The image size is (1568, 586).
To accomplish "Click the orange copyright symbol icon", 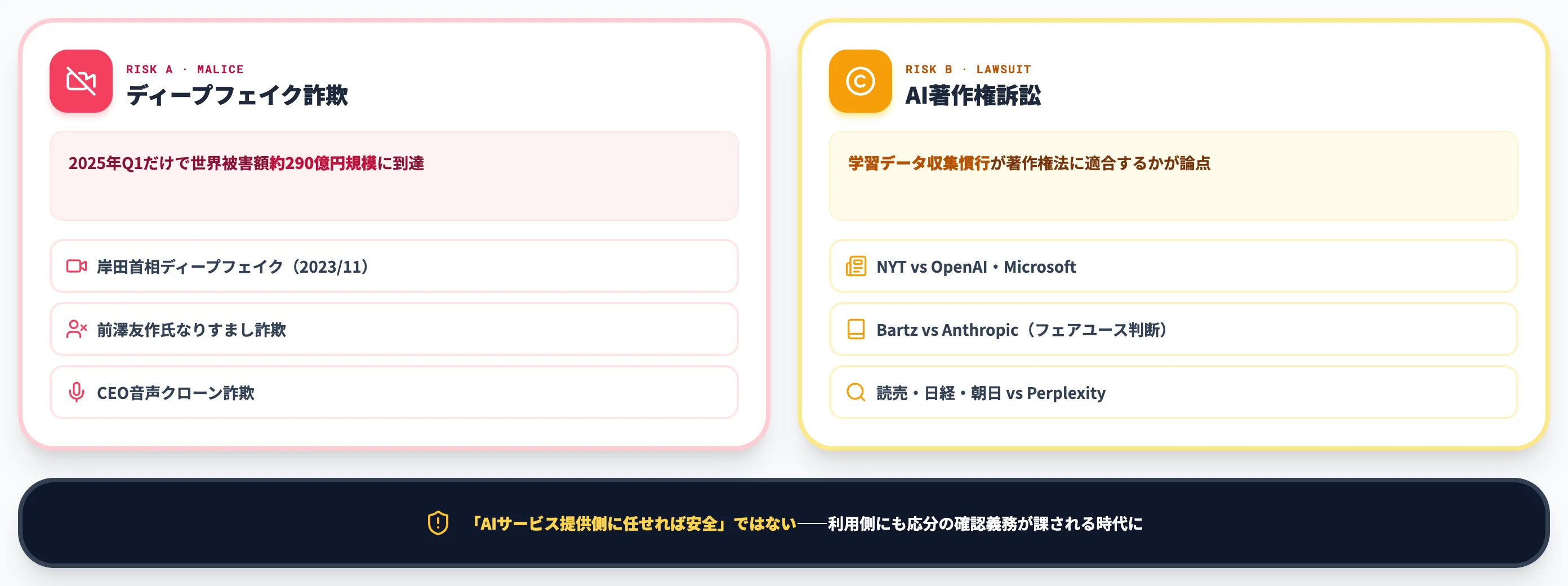I will (860, 81).
